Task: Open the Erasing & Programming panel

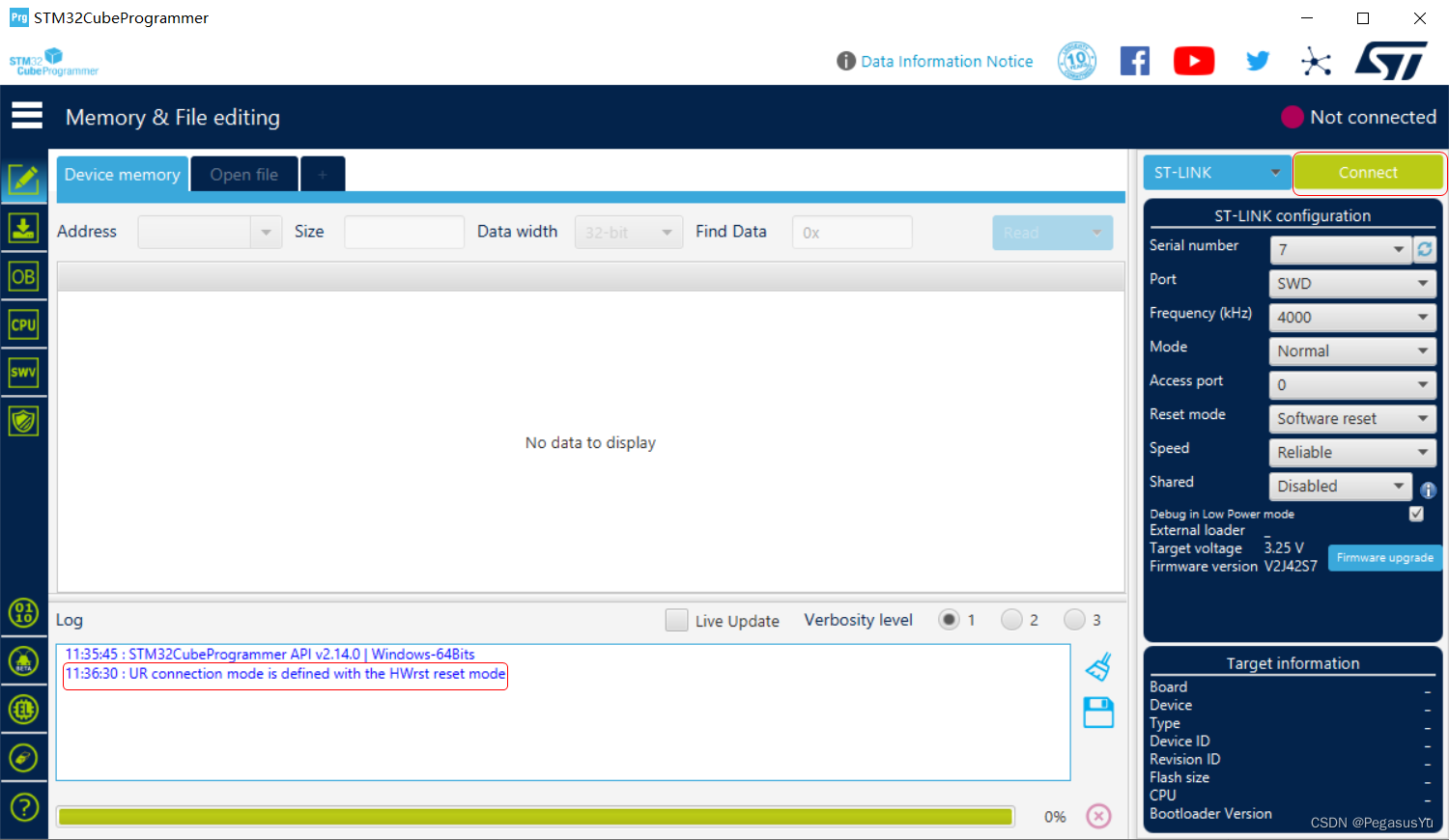Action: 23,228
